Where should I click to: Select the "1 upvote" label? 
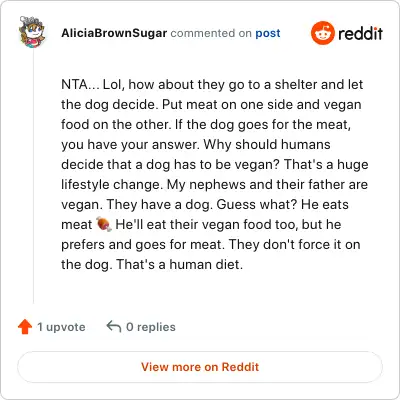[x=61, y=327]
